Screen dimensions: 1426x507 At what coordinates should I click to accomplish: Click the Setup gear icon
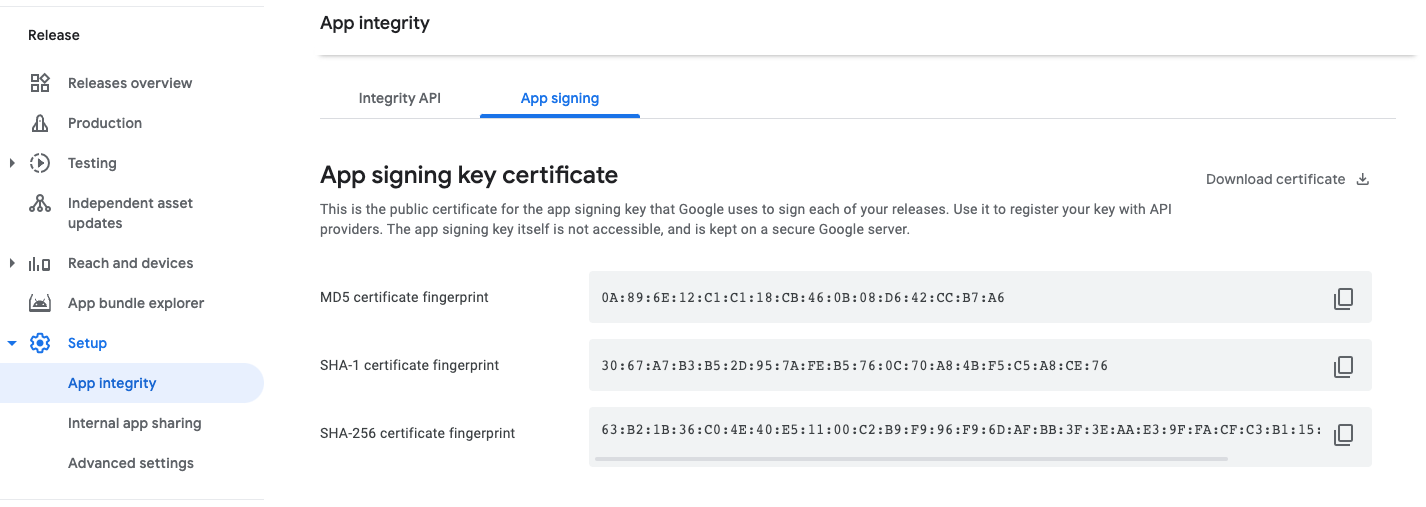[x=40, y=343]
